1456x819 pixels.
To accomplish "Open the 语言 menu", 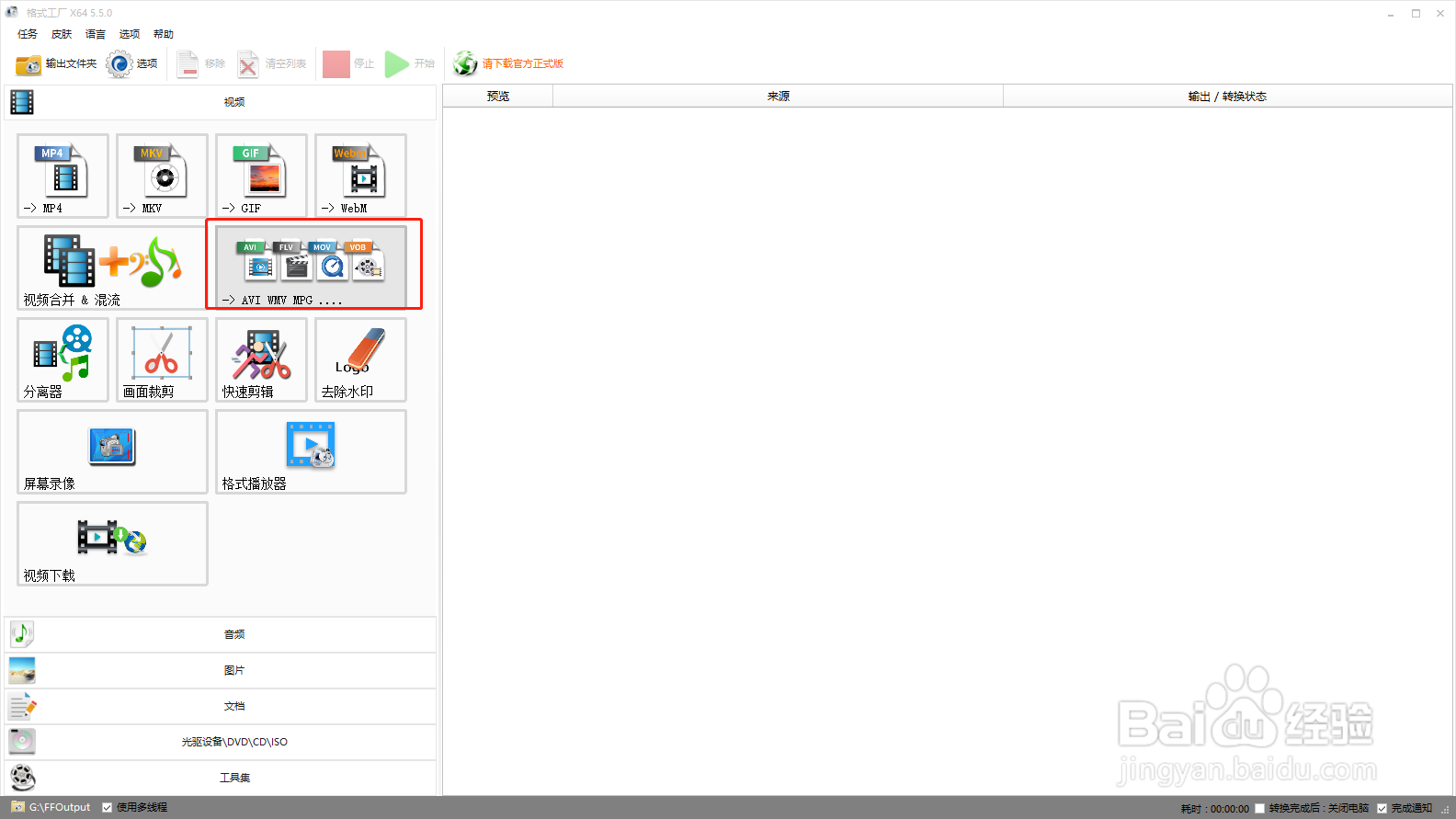I will [x=96, y=34].
